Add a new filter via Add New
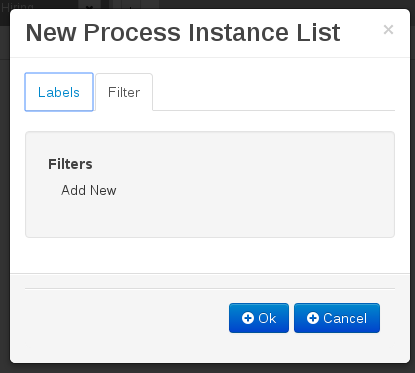This screenshot has height=373, width=415. click(89, 190)
